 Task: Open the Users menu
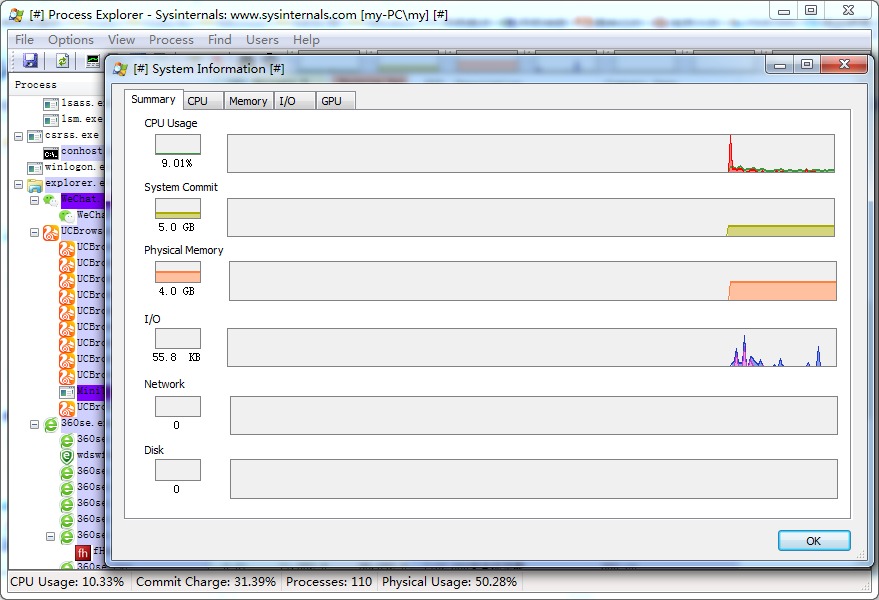coord(262,40)
